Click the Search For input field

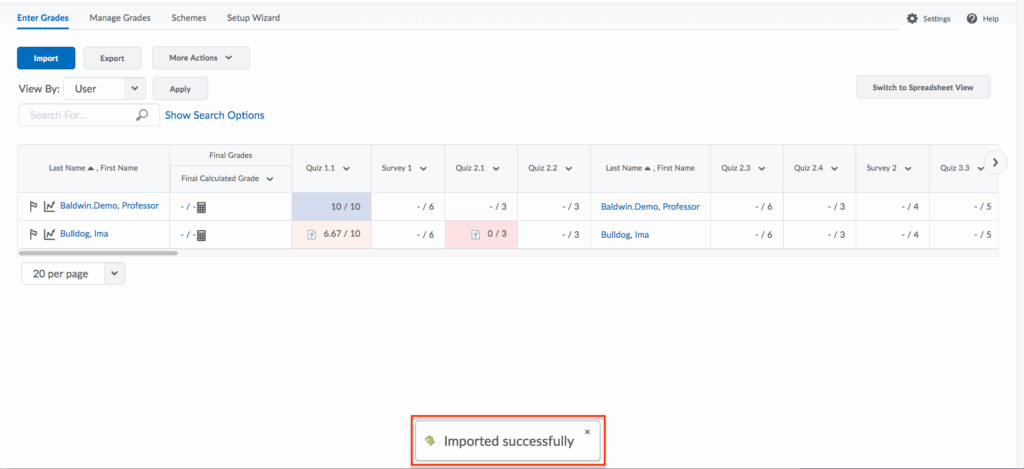(x=78, y=115)
